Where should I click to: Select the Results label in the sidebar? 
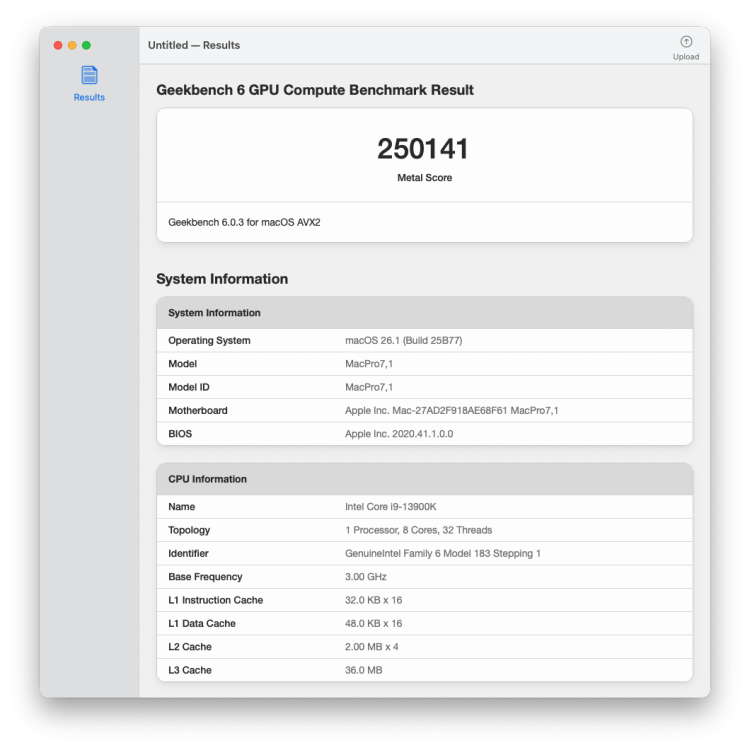(x=89, y=97)
